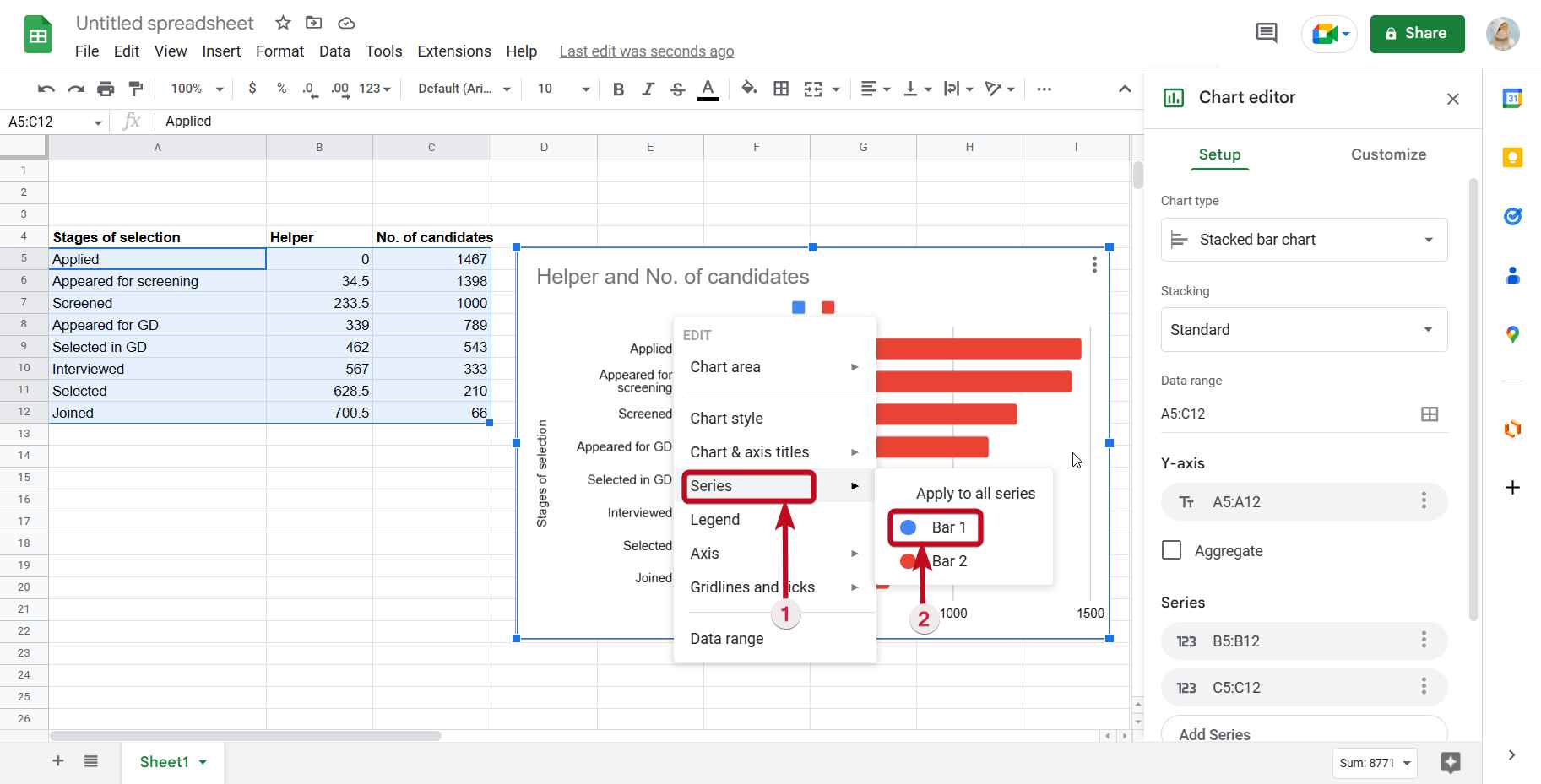The image size is (1541, 784).
Task: Open the Extensions menu
Action: pos(454,51)
